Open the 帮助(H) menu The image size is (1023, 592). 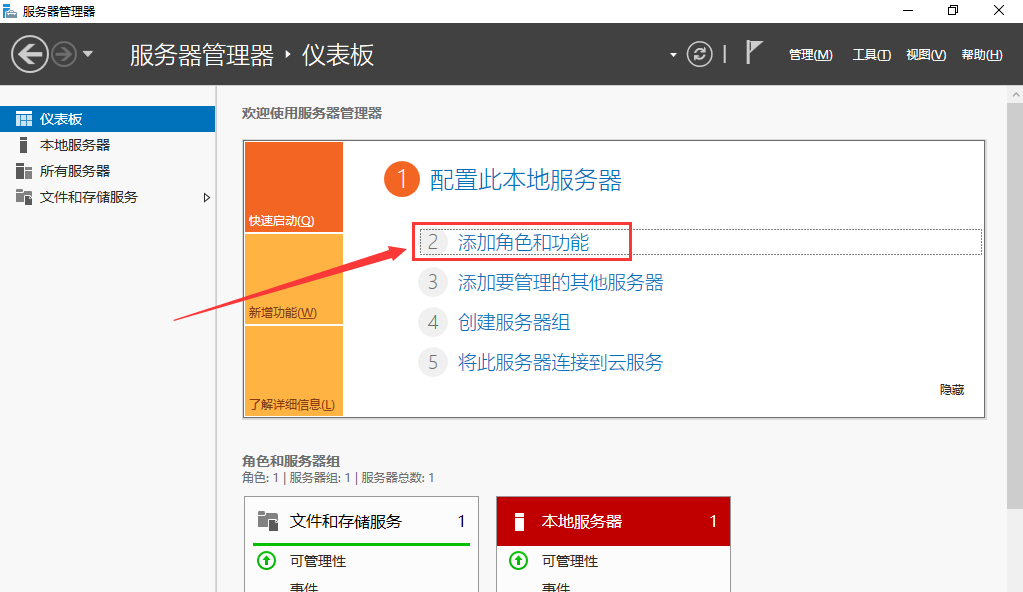pyautogui.click(x=982, y=55)
